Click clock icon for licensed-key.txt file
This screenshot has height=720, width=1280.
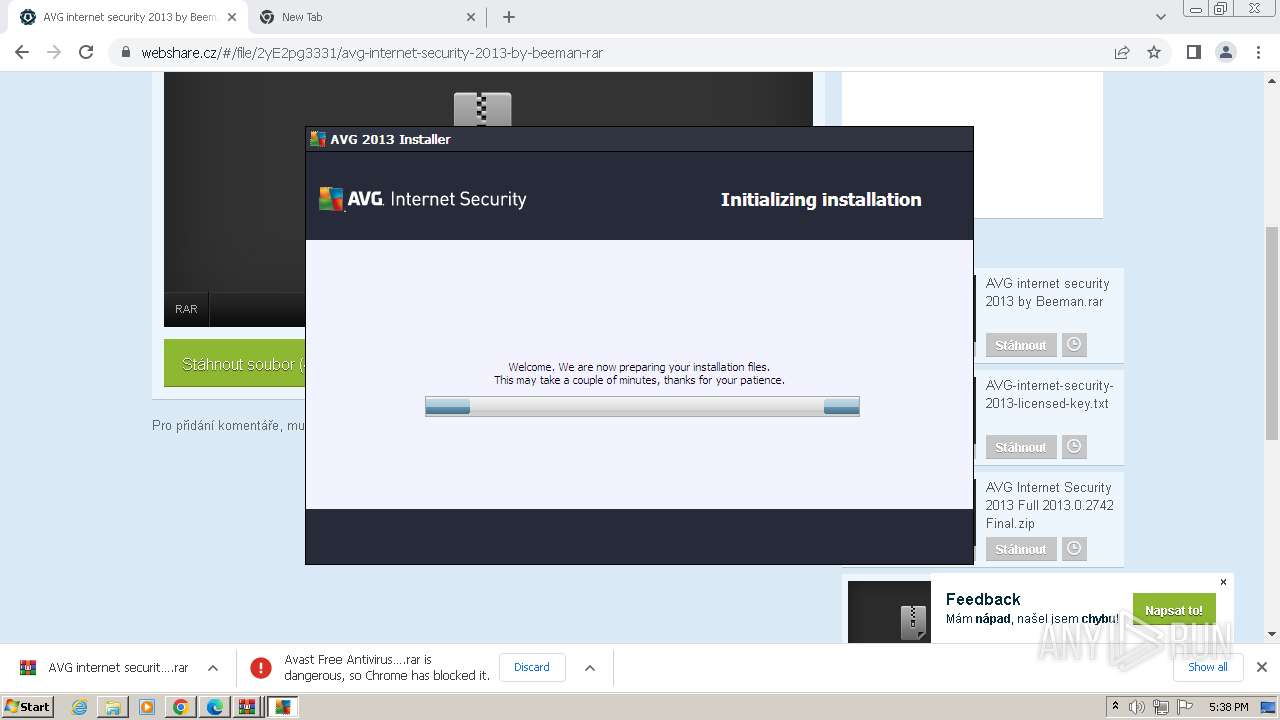tap(1074, 446)
